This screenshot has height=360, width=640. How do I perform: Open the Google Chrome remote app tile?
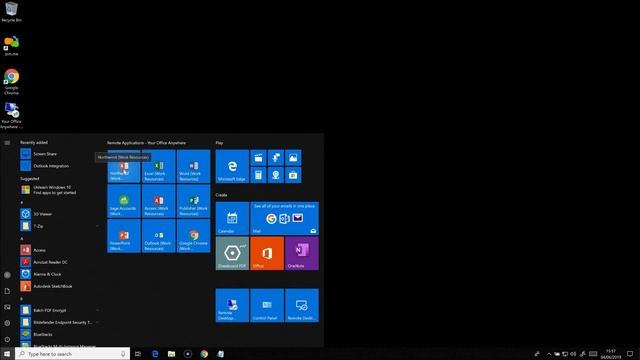[193, 236]
